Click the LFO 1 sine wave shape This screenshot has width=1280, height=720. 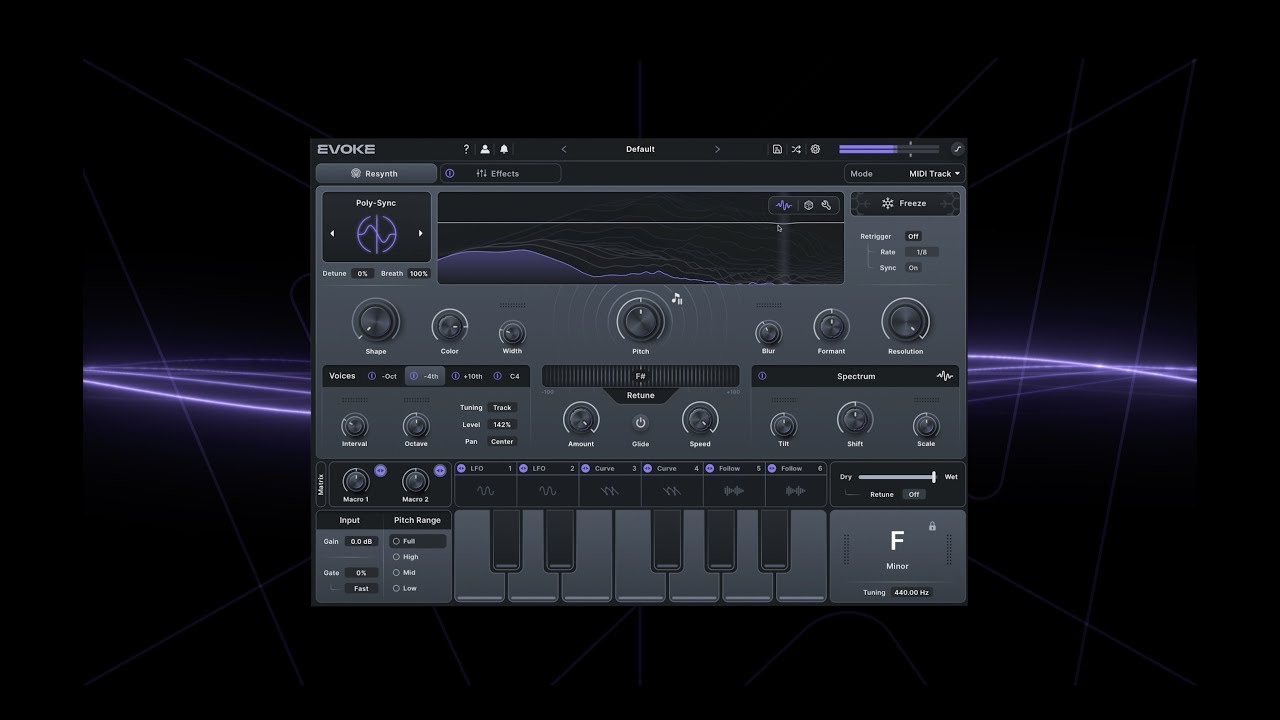(x=485, y=491)
